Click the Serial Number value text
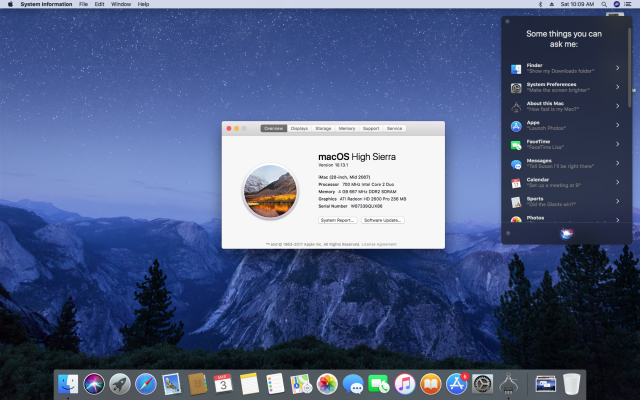Image resolution: width=640 pixels, height=400 pixels. pos(367,206)
